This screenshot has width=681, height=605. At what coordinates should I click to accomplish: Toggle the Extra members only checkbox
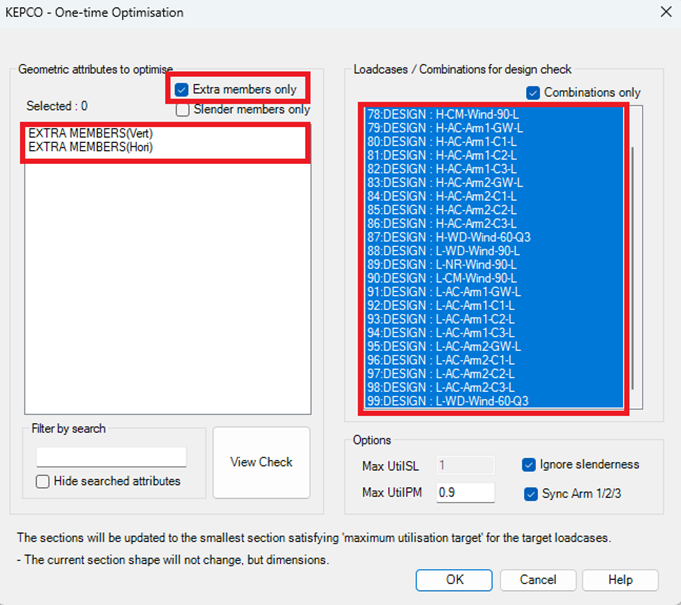(182, 90)
